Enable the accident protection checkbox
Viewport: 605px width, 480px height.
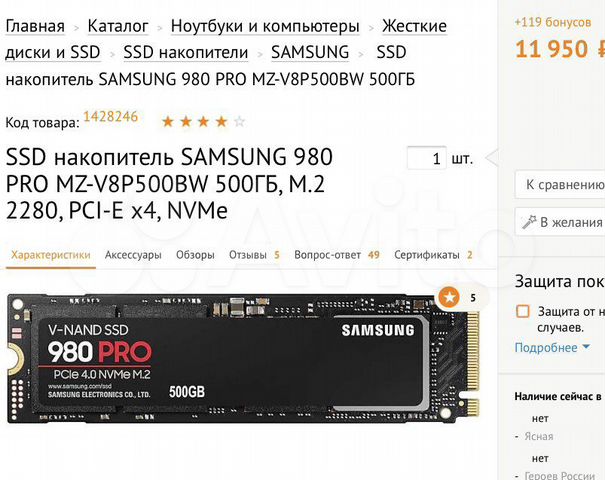[x=523, y=311]
